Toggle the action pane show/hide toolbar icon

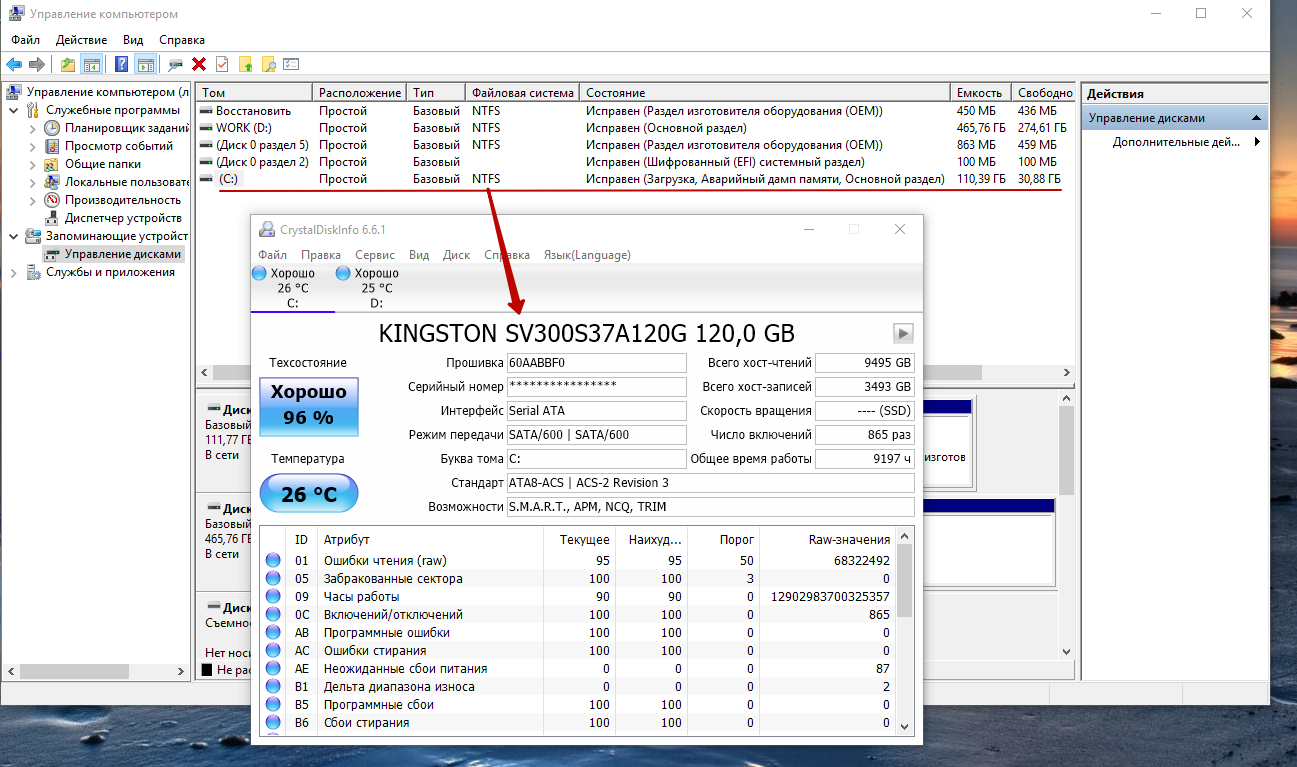tap(145, 64)
